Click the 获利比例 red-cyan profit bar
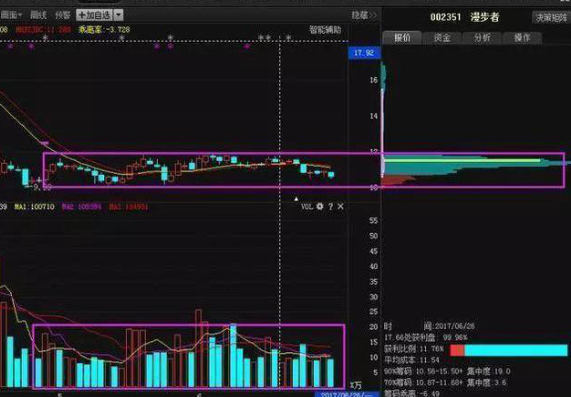The image size is (571, 397). point(509,350)
